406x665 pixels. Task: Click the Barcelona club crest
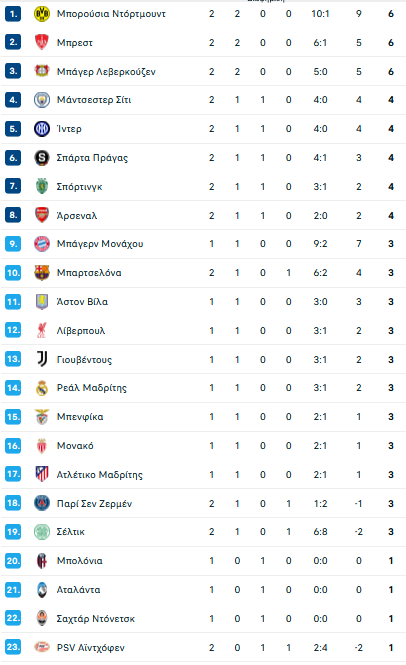click(x=42, y=273)
